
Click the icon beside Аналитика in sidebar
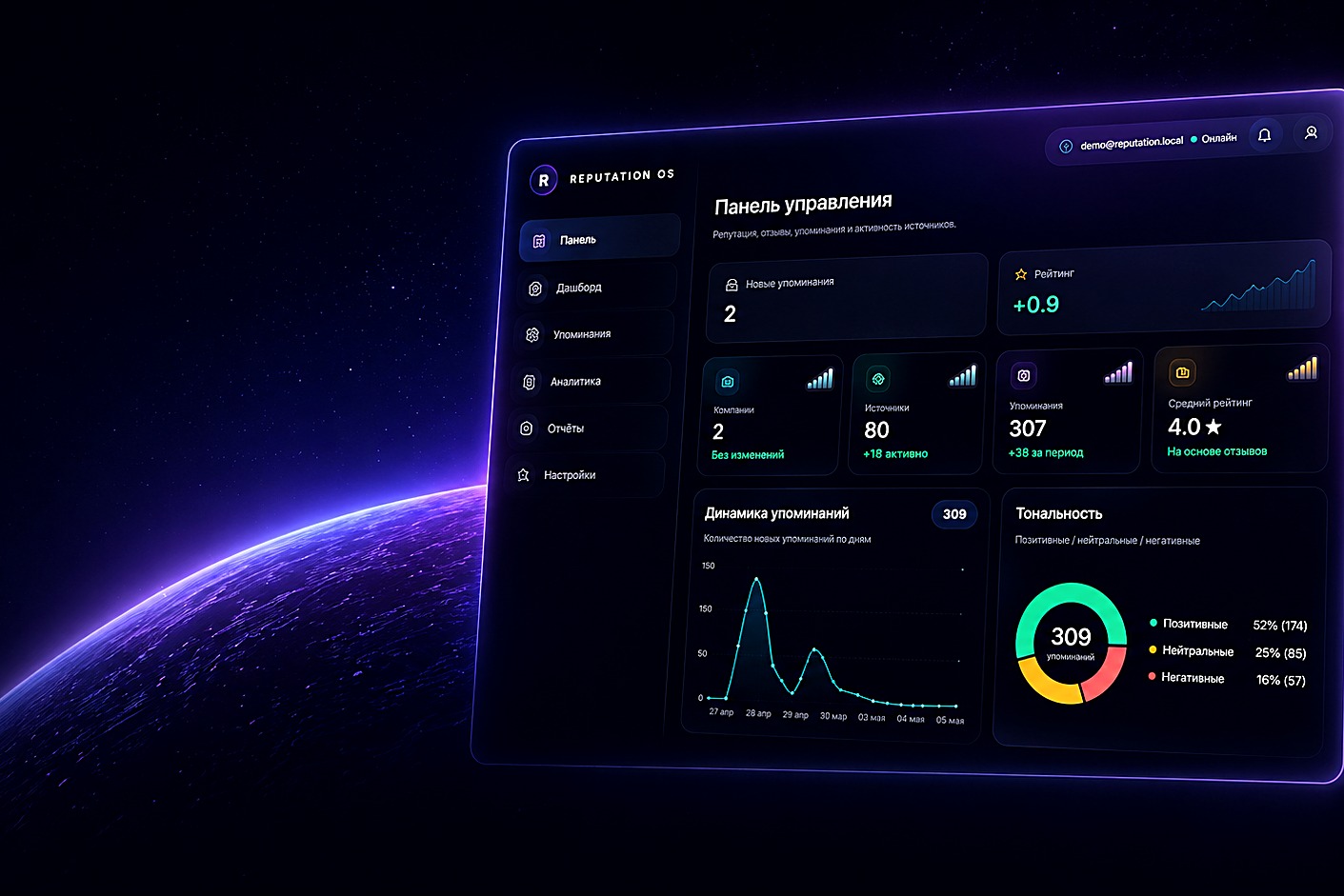[529, 382]
